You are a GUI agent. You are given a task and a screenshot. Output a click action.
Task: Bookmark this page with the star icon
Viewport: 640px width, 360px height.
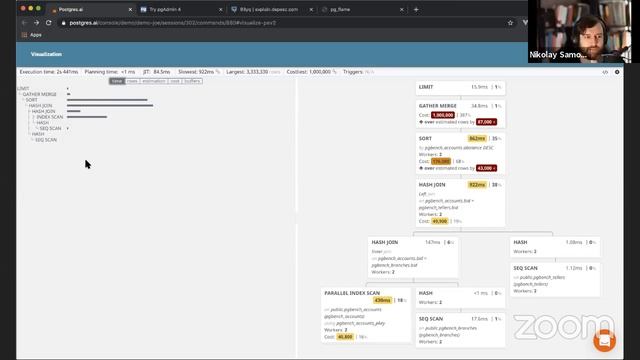coord(510,23)
